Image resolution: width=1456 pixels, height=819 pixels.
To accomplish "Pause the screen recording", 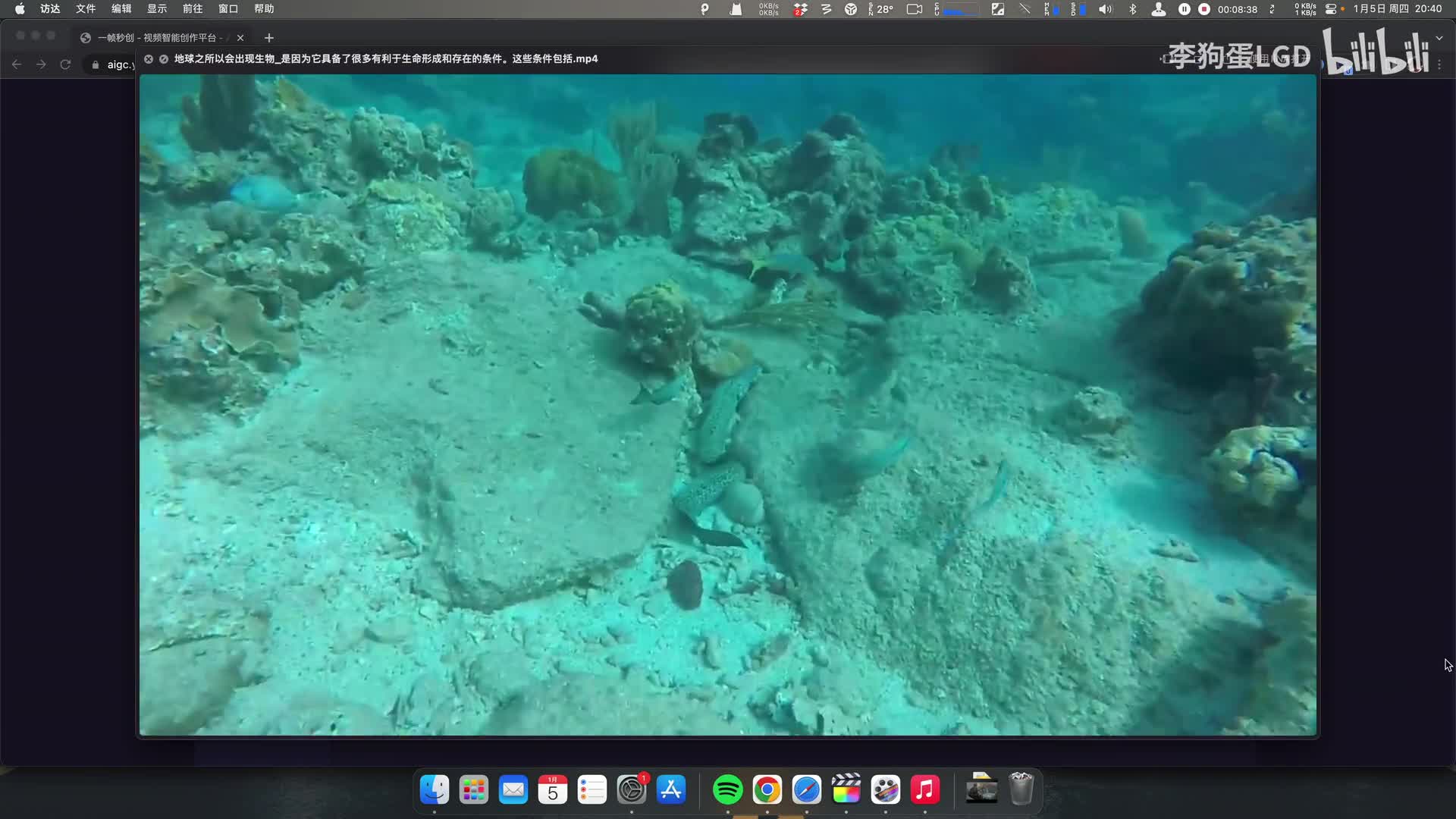I will click(x=1185, y=9).
